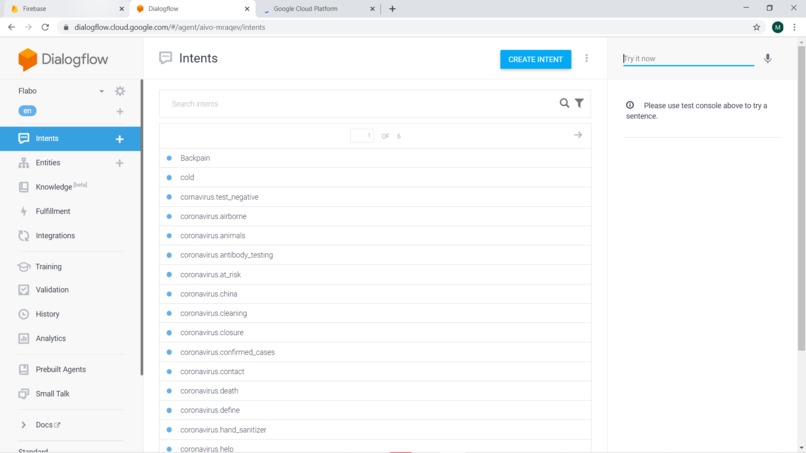Expand the Docs chevron
This screenshot has width=806, height=453.
pyautogui.click(x=23, y=425)
